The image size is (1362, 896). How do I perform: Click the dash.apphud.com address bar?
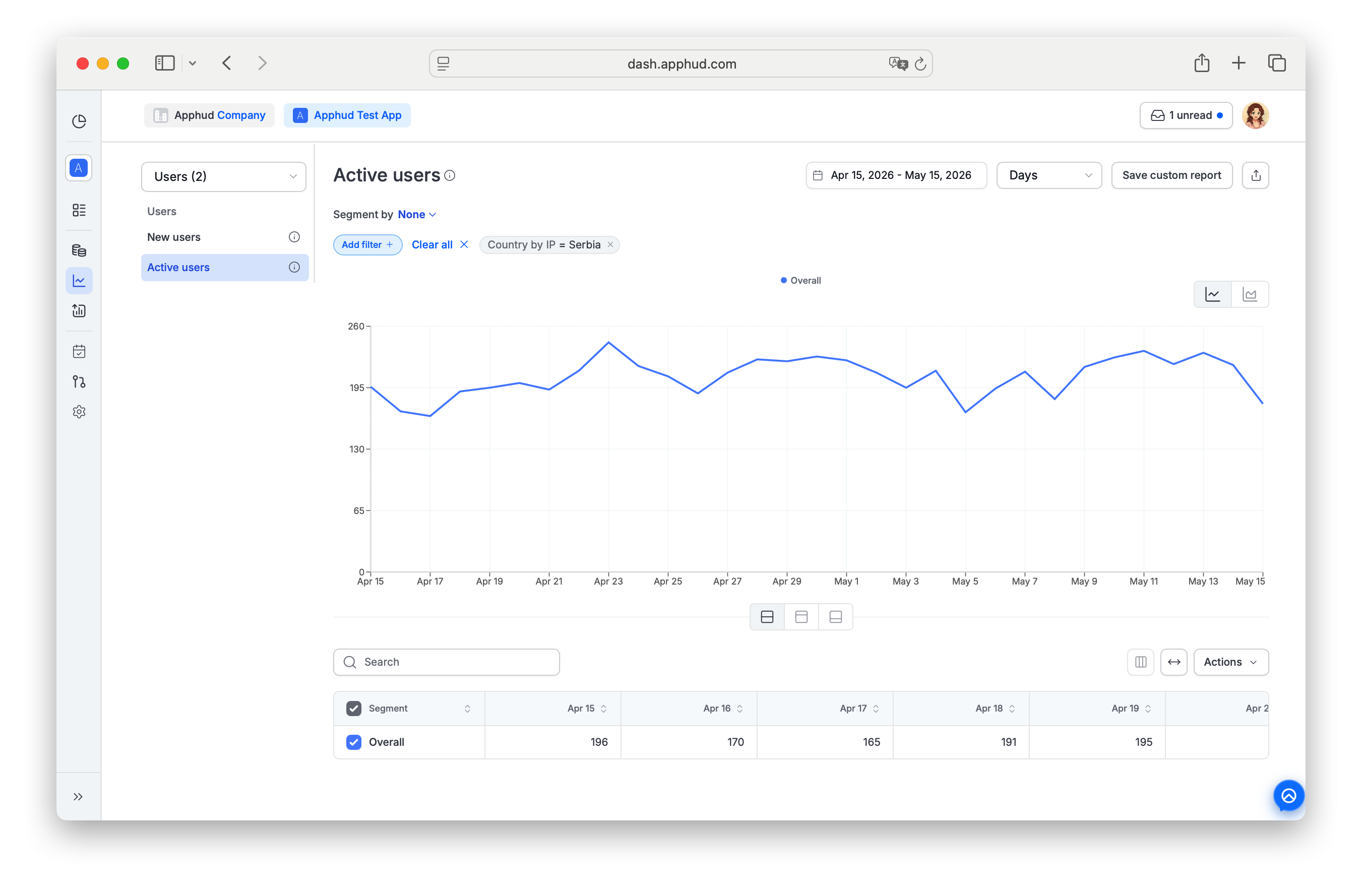pos(680,63)
